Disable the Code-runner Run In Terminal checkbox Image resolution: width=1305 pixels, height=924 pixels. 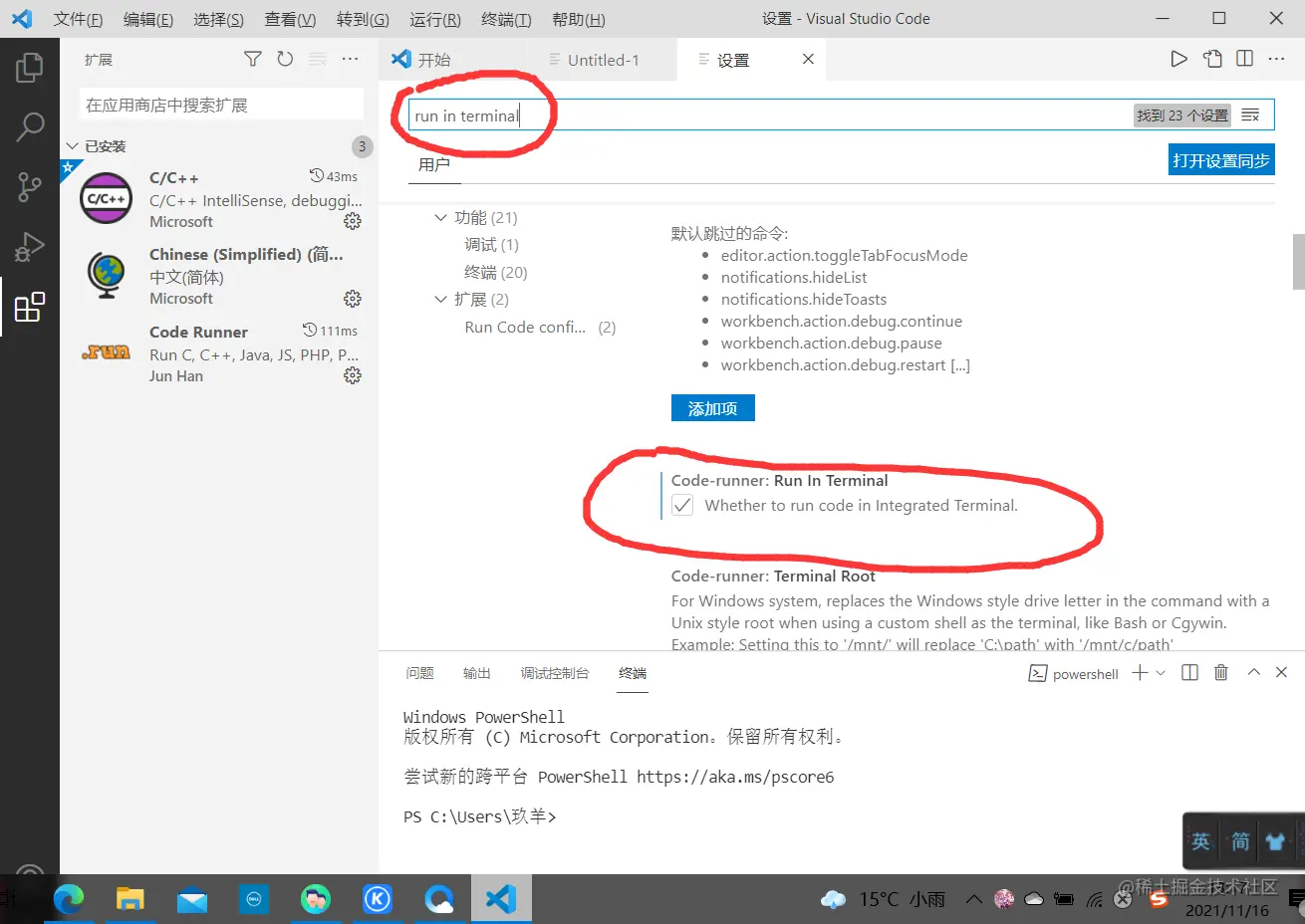[x=681, y=505]
